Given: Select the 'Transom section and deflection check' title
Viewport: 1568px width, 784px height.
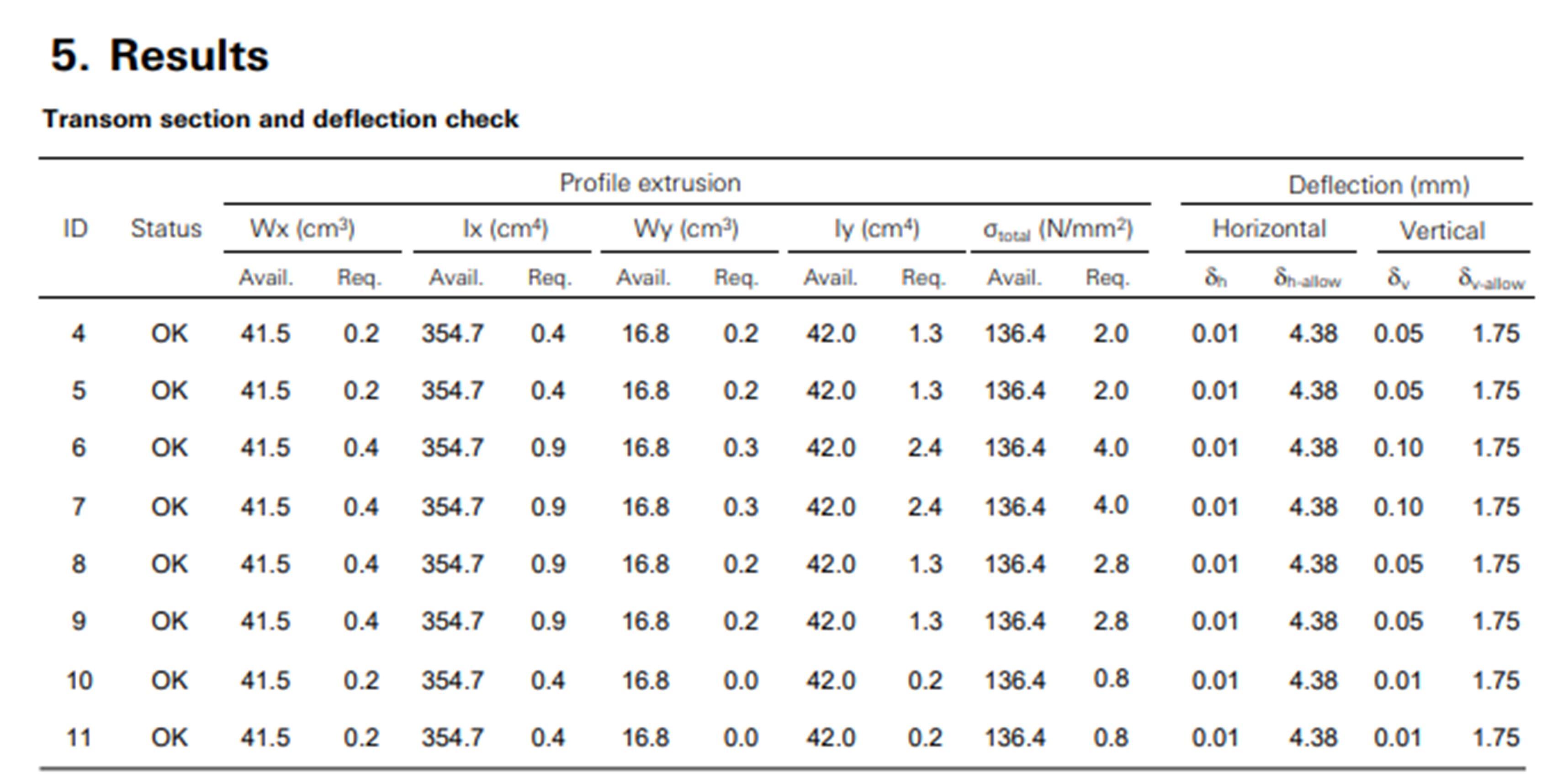Looking at the screenshot, I should point(281,119).
